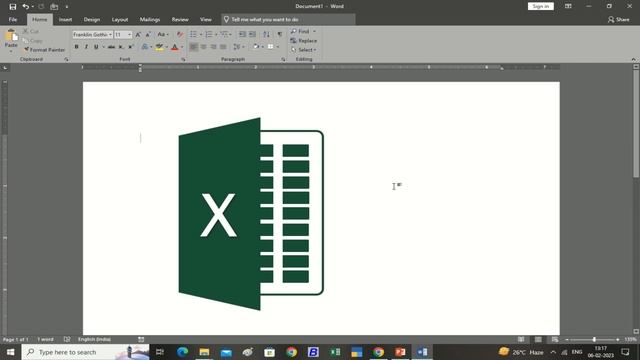This screenshot has width=640, height=360.
Task: Collapse the ribbon with the arrow
Action: click(x=633, y=60)
